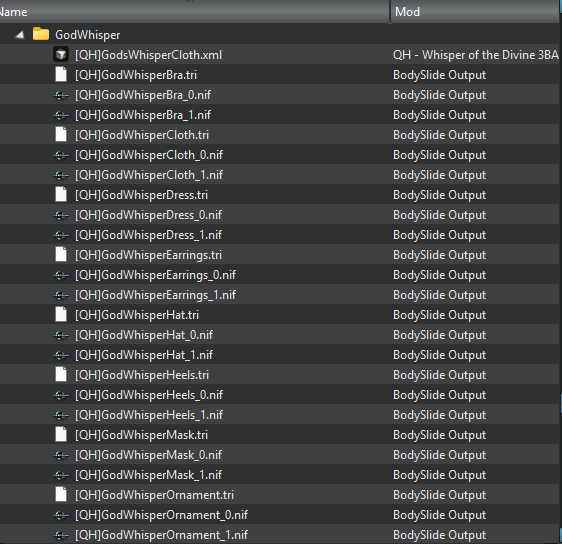Click the [QH]GodWhisperDress_1.nif mesh icon

pyautogui.click(x=61, y=235)
